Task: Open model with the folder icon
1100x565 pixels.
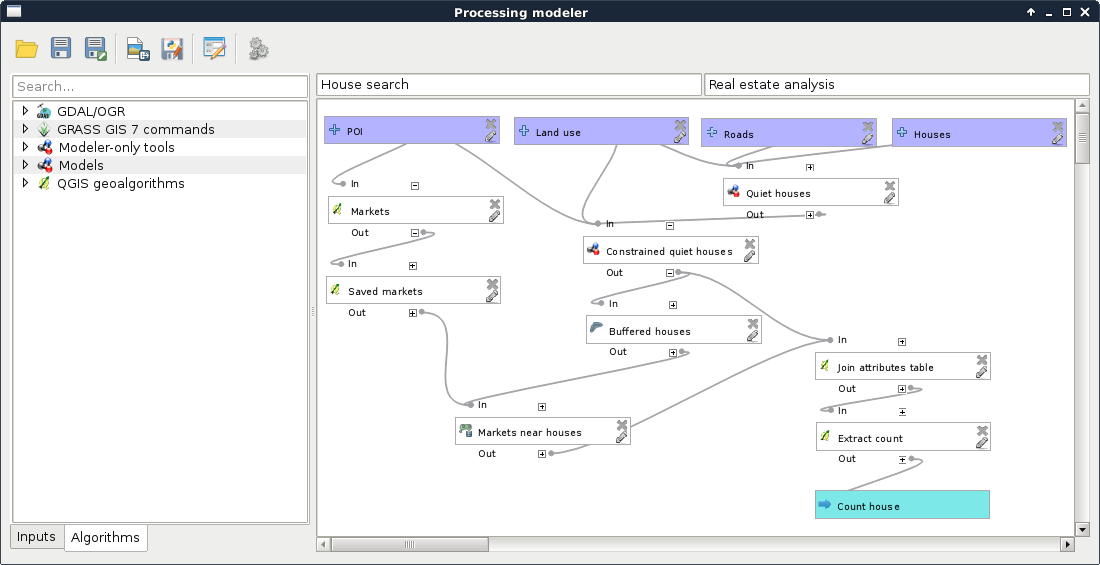Action: [27, 48]
